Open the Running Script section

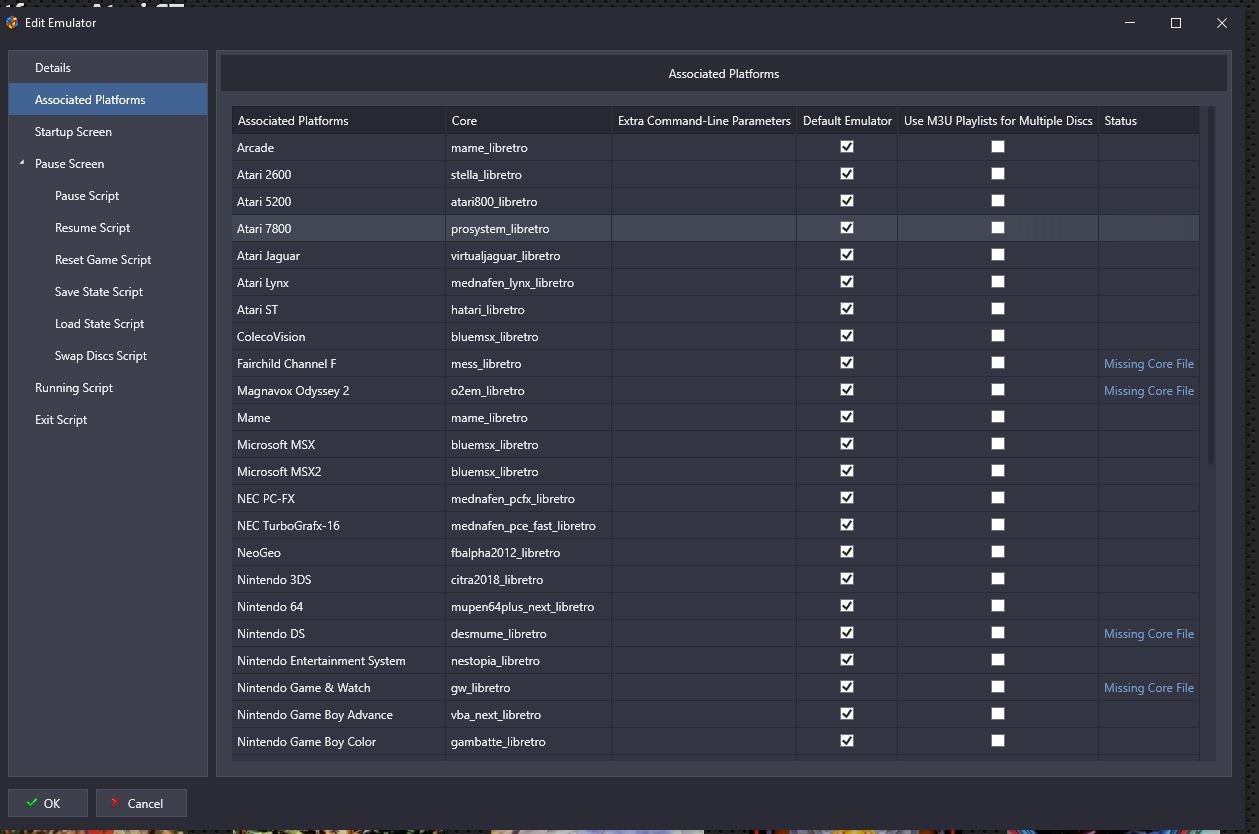pos(108,388)
